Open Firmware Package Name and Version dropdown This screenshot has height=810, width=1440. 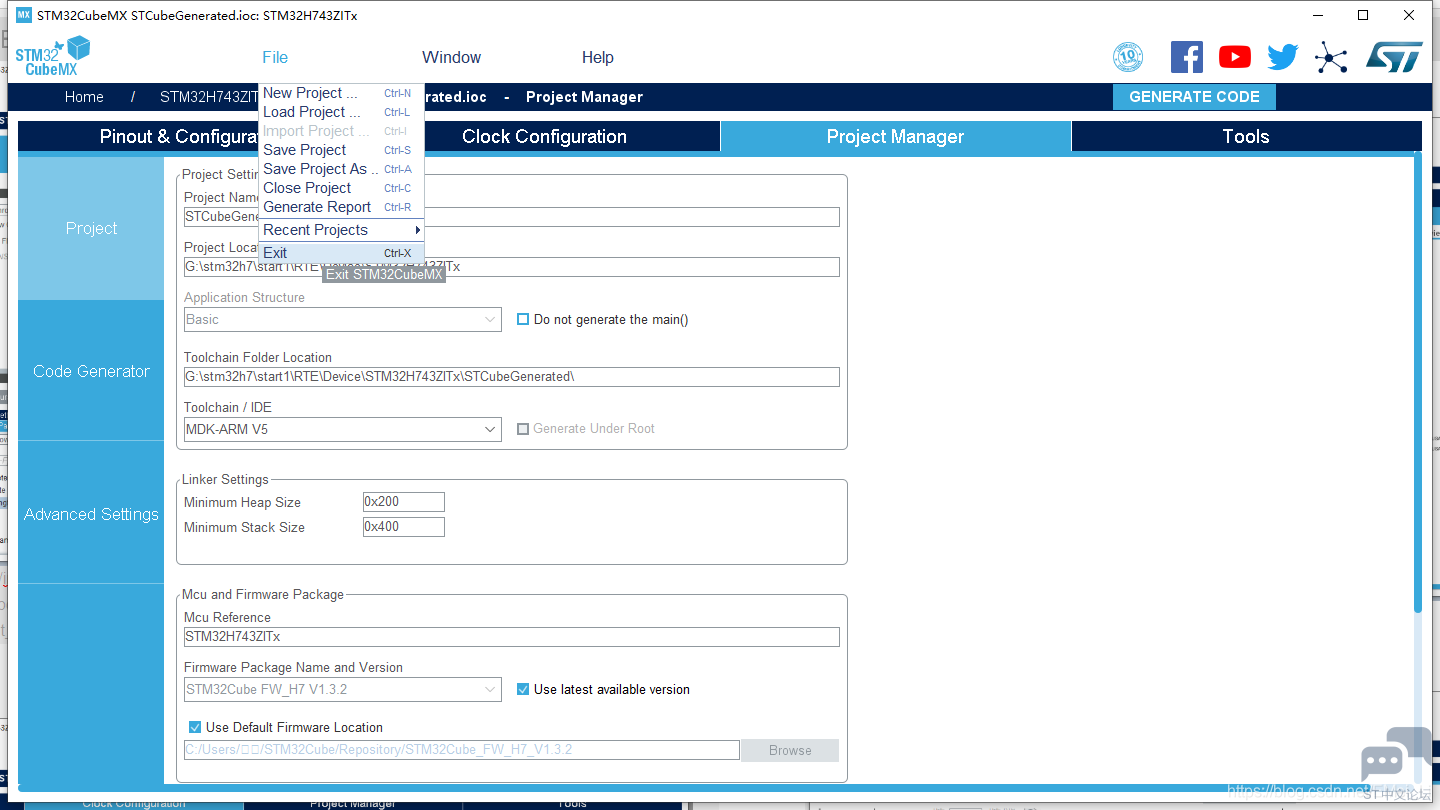pyautogui.click(x=343, y=689)
